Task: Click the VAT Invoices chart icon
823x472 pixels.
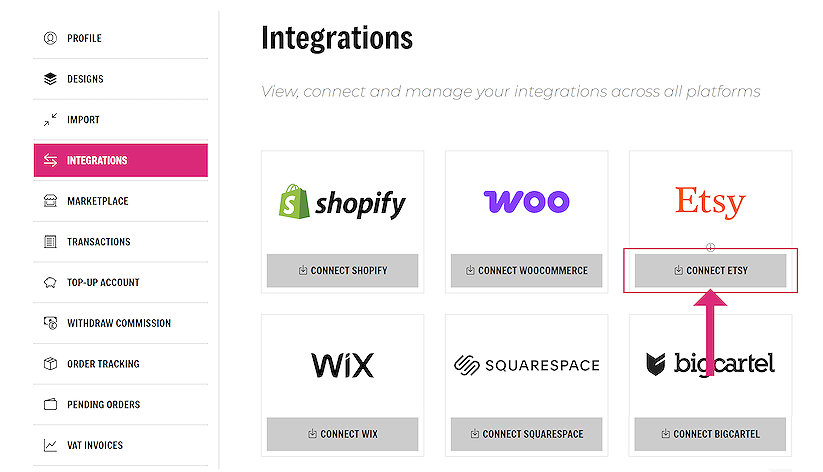Action: pyautogui.click(x=50, y=446)
